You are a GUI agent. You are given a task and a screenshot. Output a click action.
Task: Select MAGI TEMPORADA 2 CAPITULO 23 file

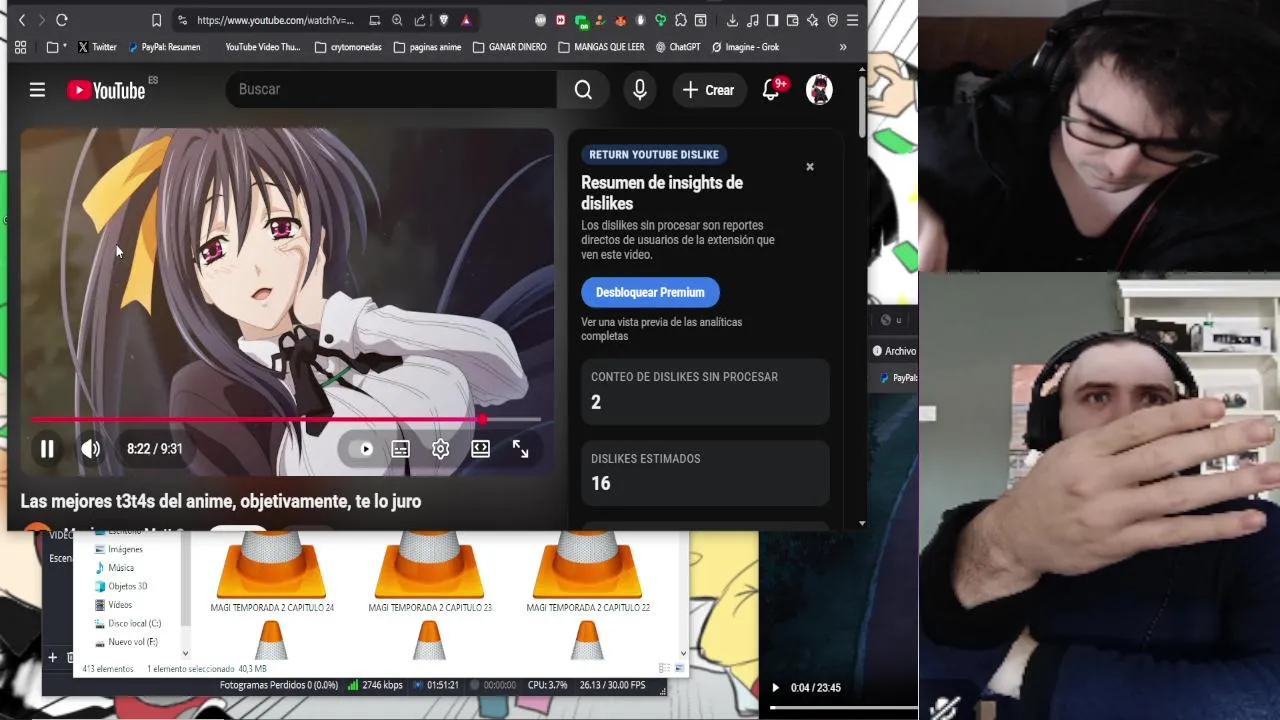[430, 572]
